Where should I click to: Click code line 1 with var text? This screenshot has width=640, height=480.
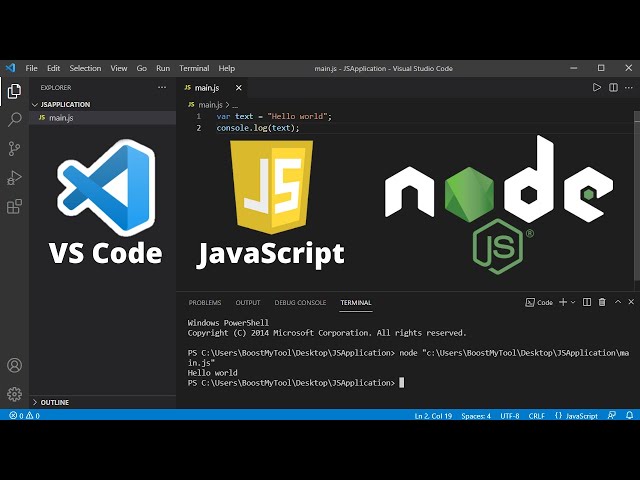click(x=274, y=116)
